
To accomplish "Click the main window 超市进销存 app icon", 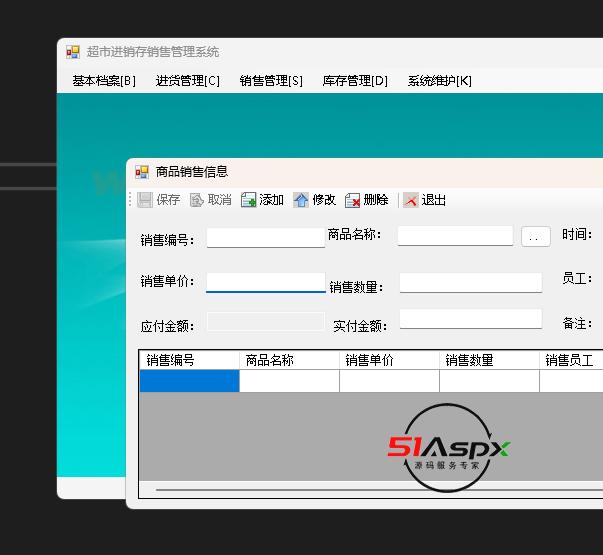I will click(x=73, y=52).
